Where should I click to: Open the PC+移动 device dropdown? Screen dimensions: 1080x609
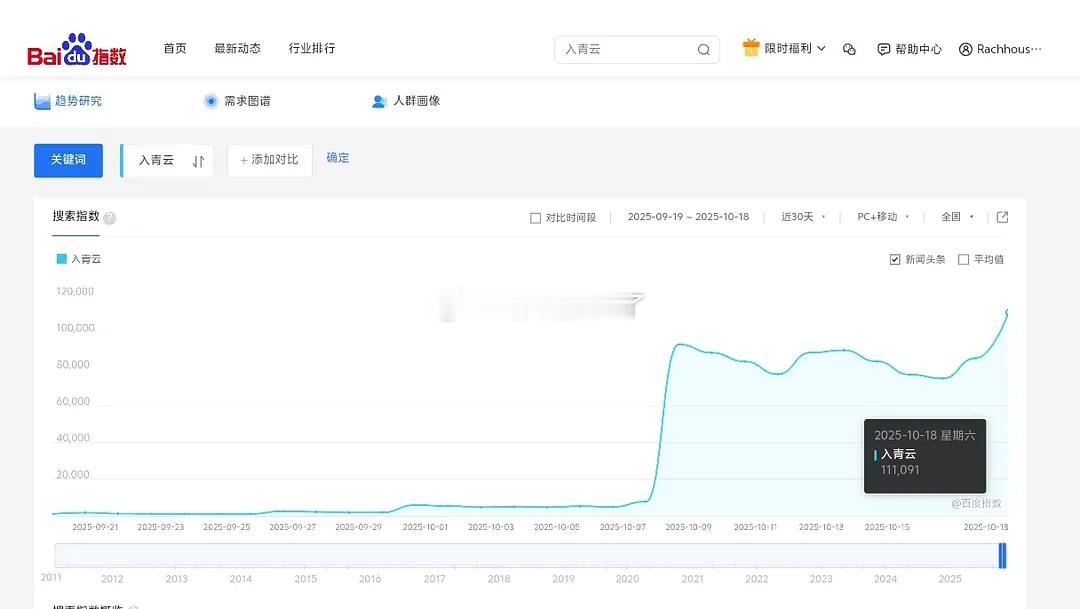click(x=883, y=217)
